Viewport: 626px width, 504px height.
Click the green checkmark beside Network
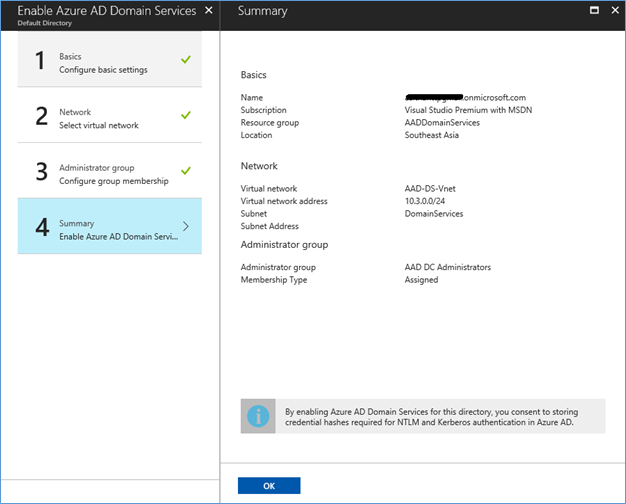tap(186, 115)
